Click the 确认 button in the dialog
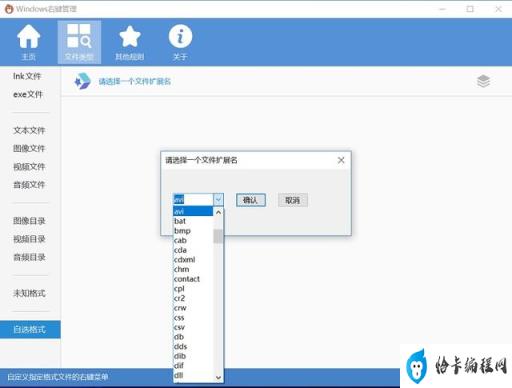Screen dimensions: 512x388 coord(251,200)
